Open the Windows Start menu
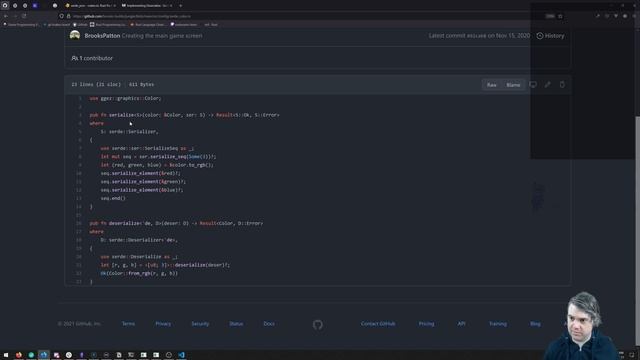640x360 pixels. pos(6,355)
